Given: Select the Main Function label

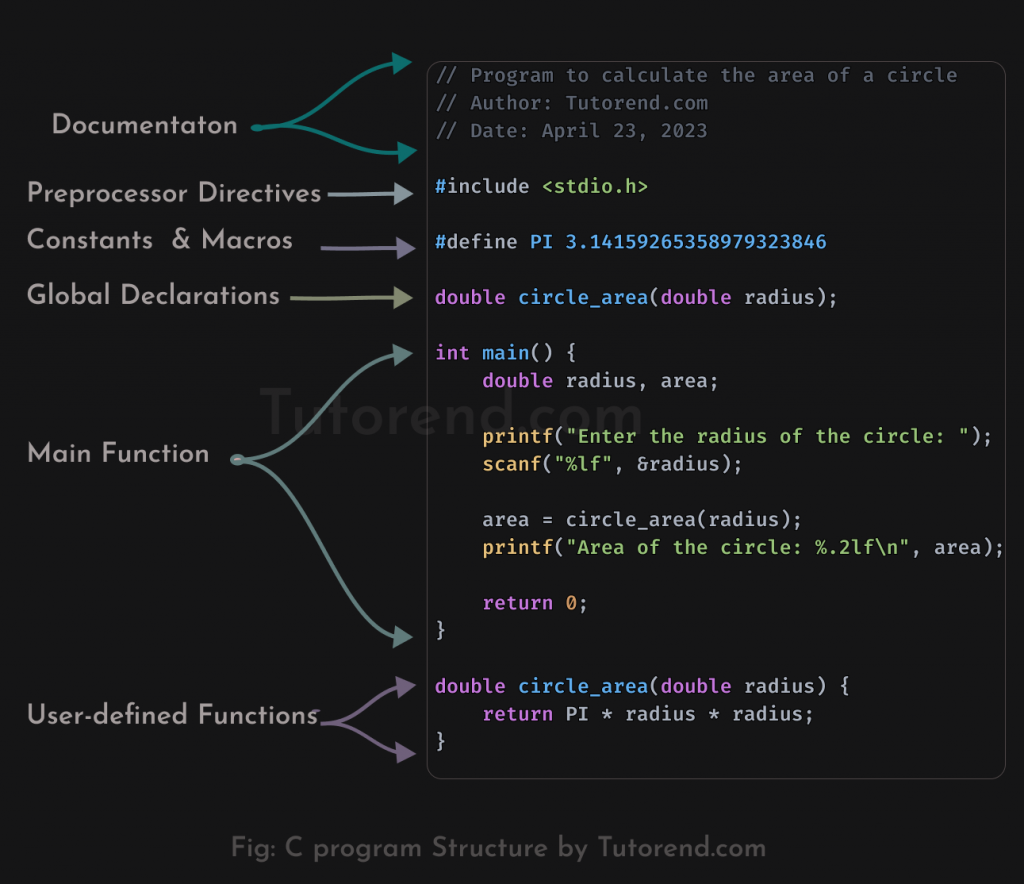Looking at the screenshot, I should click(x=118, y=452).
